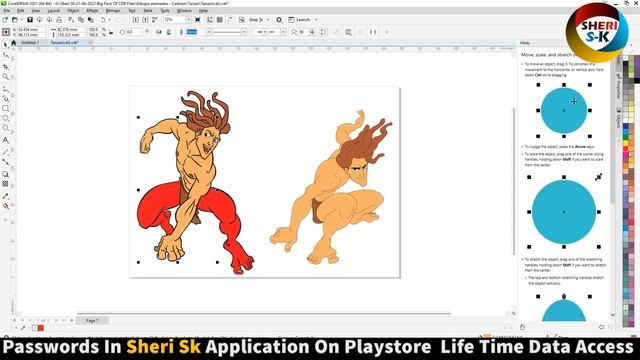640x360 pixels.
Task: Click the Full-screen preview icon
Action: point(198,20)
